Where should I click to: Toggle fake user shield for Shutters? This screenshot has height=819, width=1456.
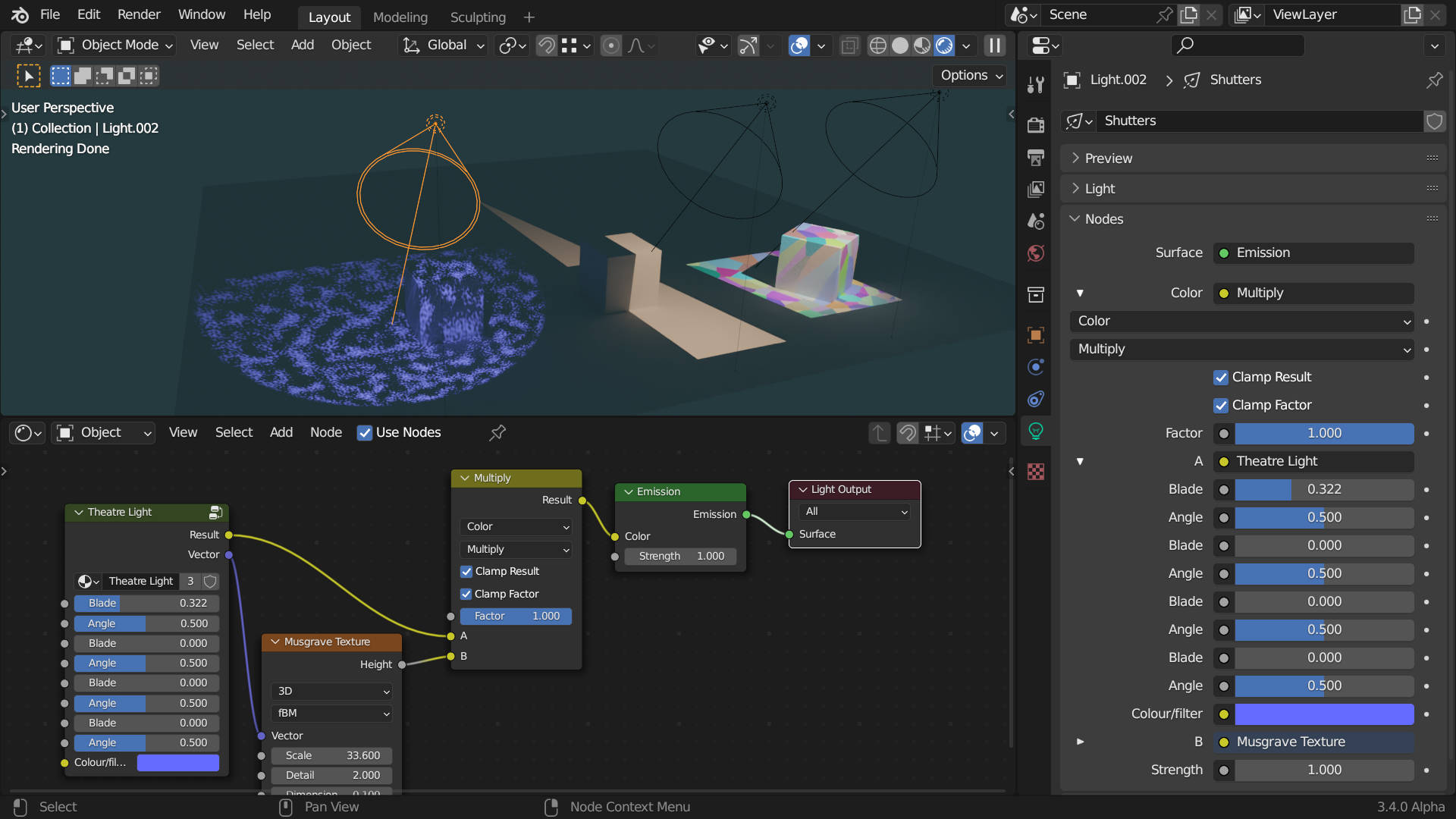(x=1434, y=121)
